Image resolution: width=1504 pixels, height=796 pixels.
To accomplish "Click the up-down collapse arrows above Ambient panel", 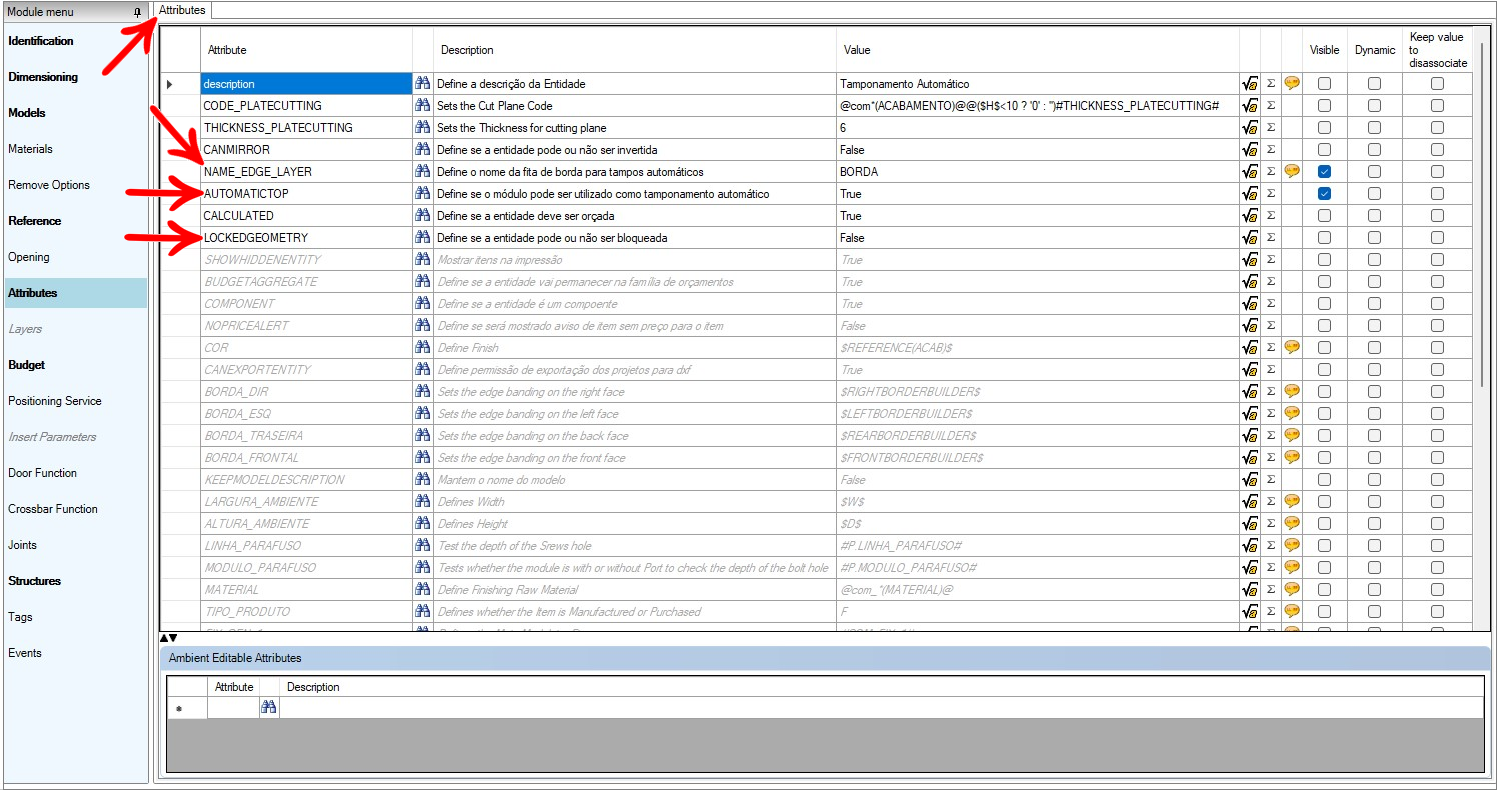I will (x=168, y=638).
